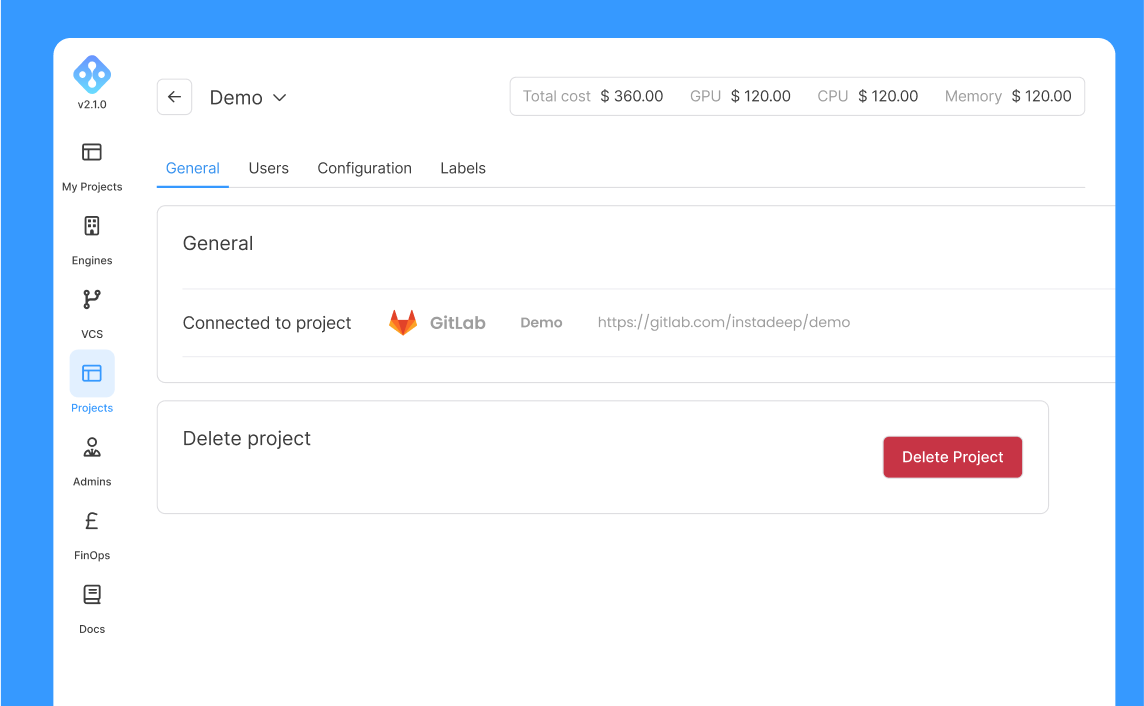The width and height of the screenshot is (1144, 706).
Task: Click the app logo above v2.1.0
Action: pos(92,74)
